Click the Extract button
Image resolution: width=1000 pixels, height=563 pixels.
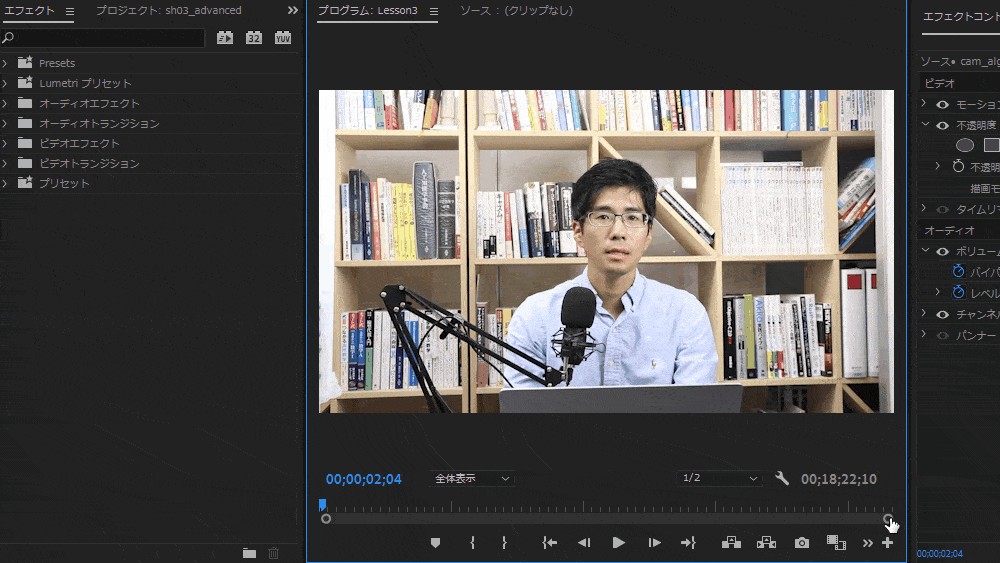(766, 543)
